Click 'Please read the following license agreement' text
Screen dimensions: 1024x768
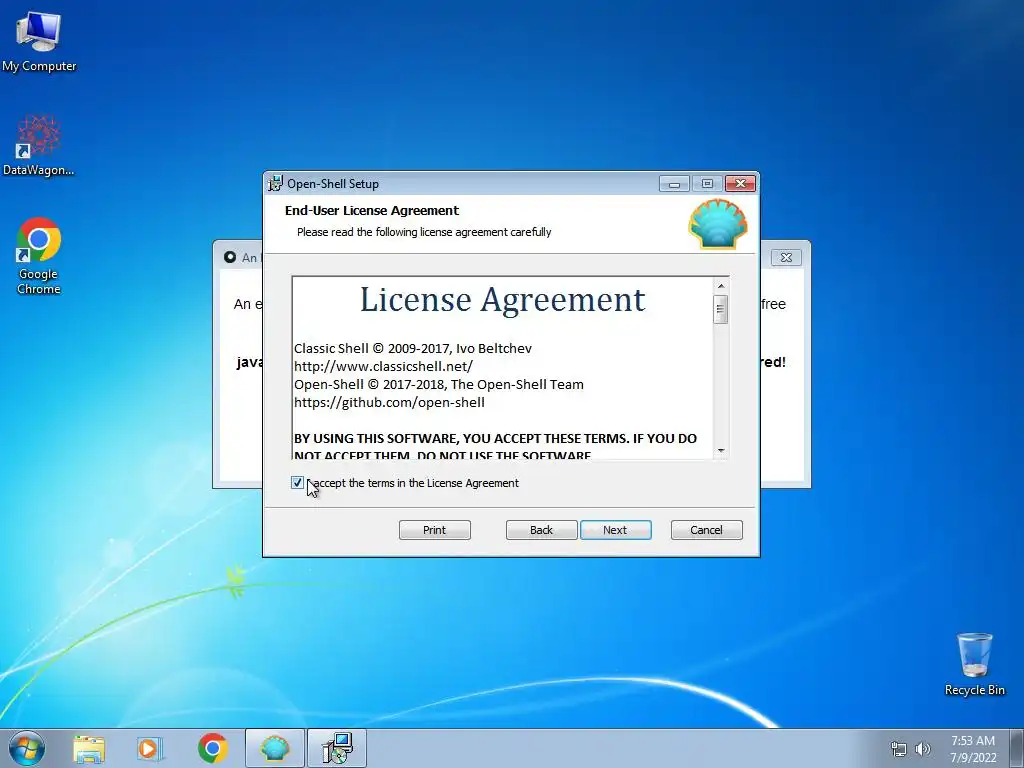424,232
